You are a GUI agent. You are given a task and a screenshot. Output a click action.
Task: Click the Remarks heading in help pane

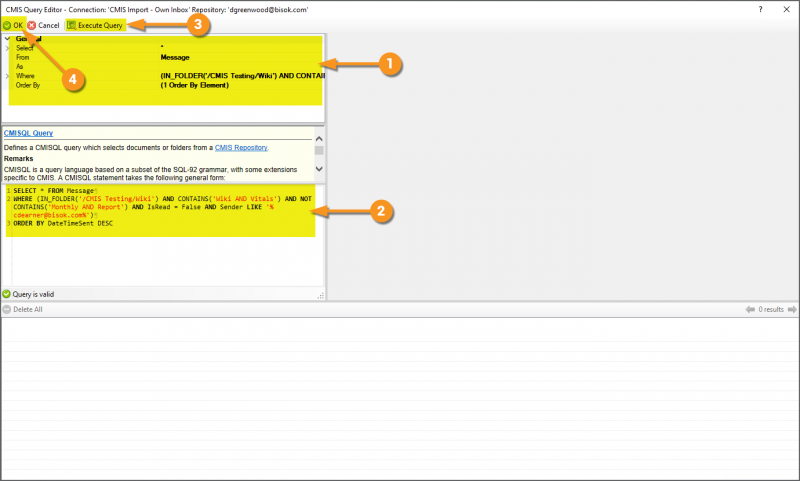tap(18, 159)
